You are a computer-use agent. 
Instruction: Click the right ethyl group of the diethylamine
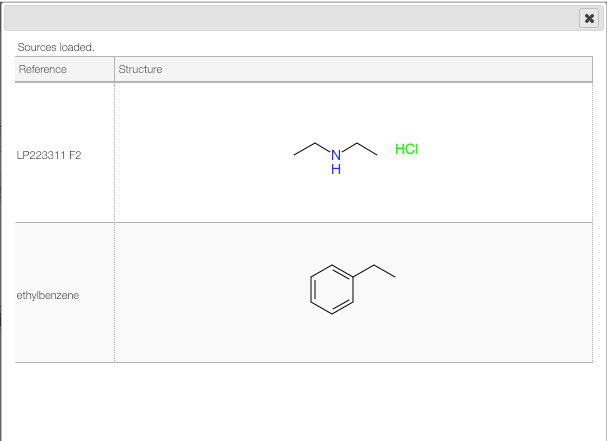360,149
